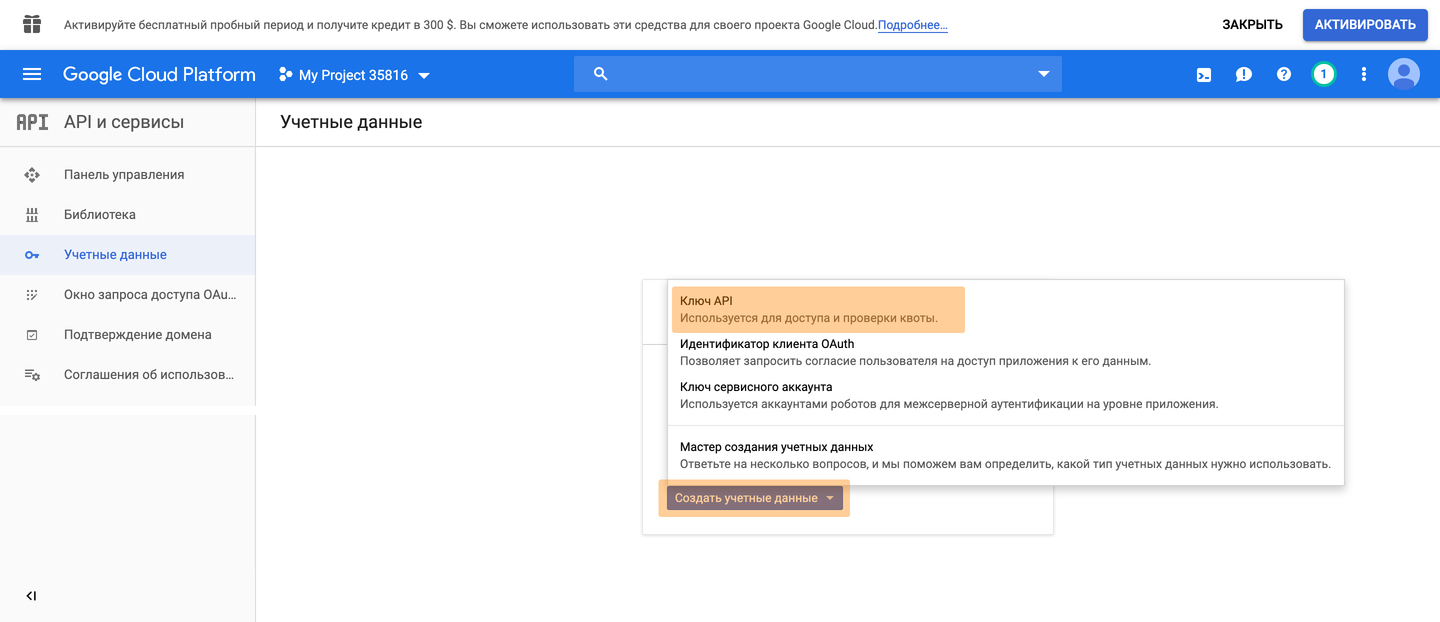Choose Идентификатор клиента OAuth option

[x=767, y=345]
